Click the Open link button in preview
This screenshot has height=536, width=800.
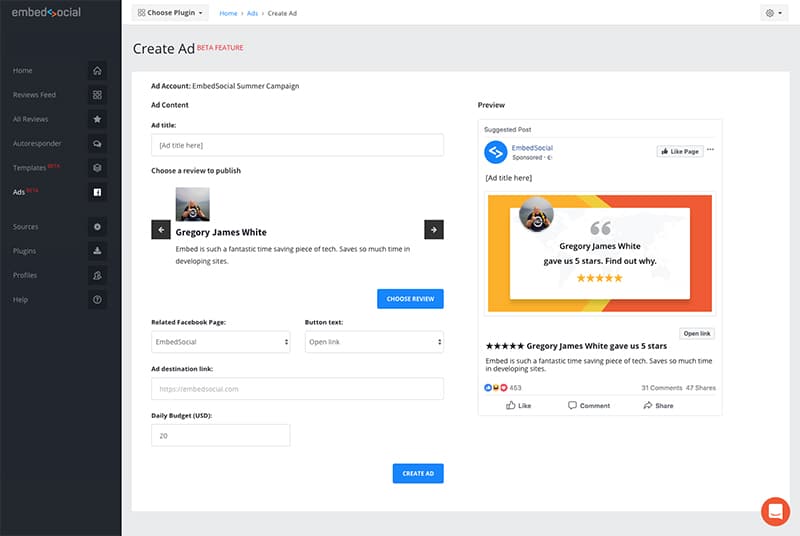(696, 334)
